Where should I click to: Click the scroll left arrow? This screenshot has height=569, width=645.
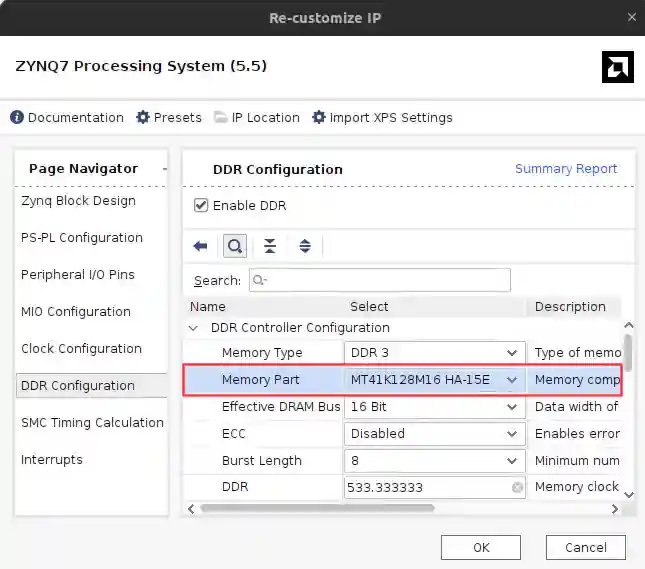pos(191,509)
